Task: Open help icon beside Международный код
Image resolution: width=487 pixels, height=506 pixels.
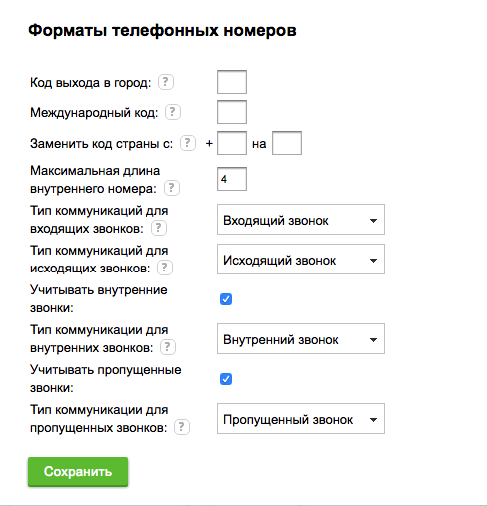Action: pos(173,112)
